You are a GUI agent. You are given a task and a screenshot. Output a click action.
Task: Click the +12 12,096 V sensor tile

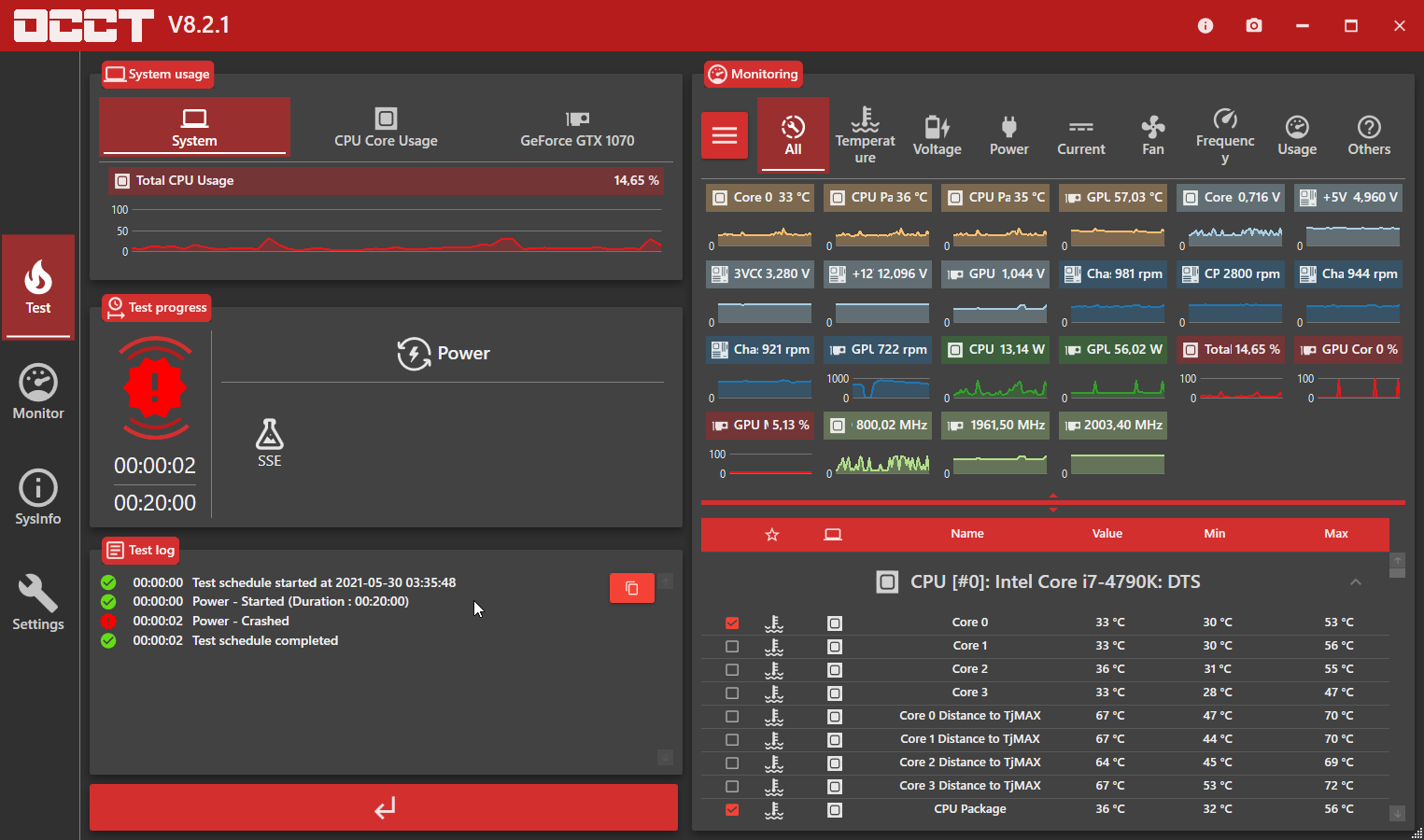(878, 274)
